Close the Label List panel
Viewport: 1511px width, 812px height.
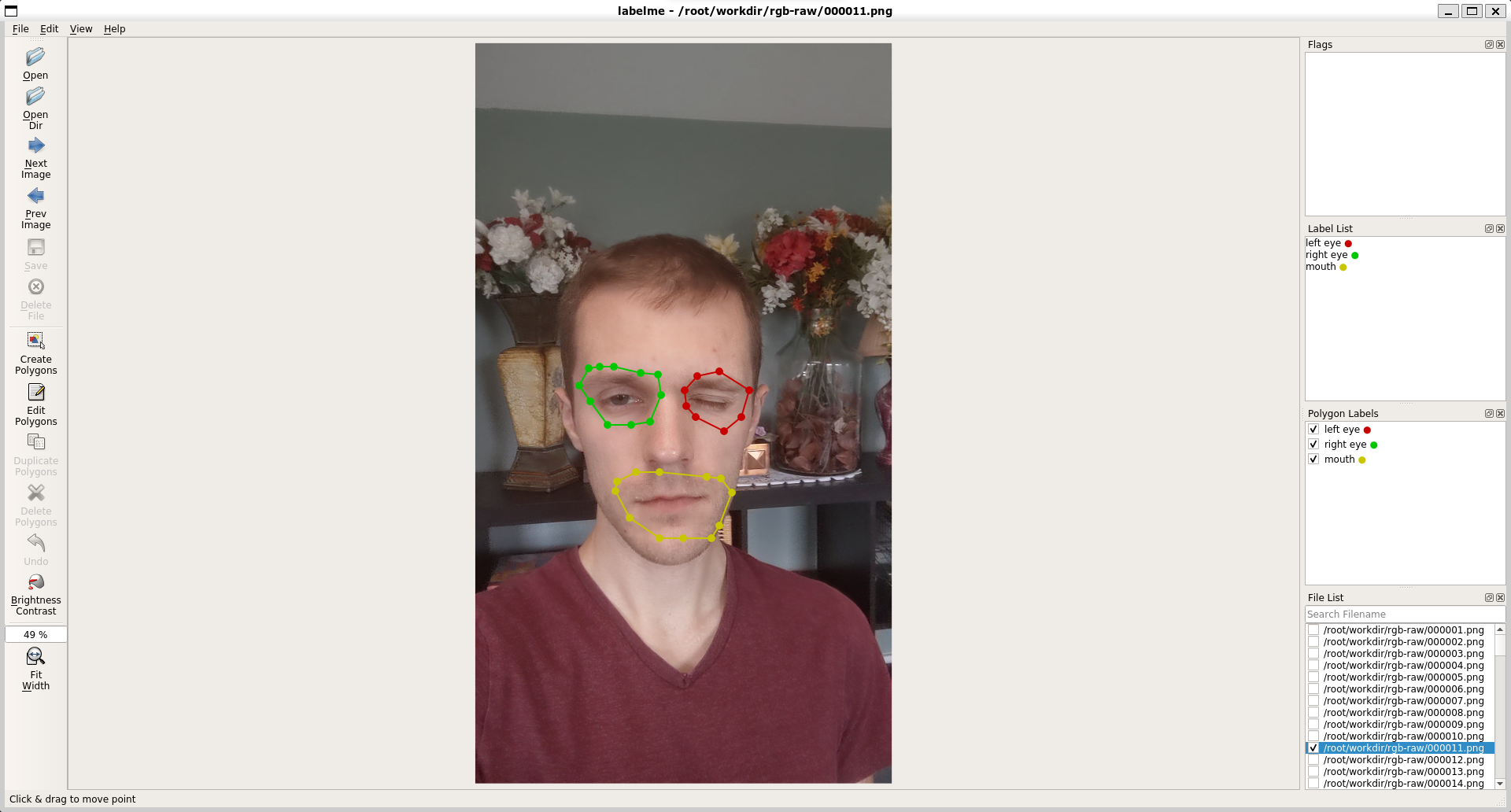tap(1500, 229)
